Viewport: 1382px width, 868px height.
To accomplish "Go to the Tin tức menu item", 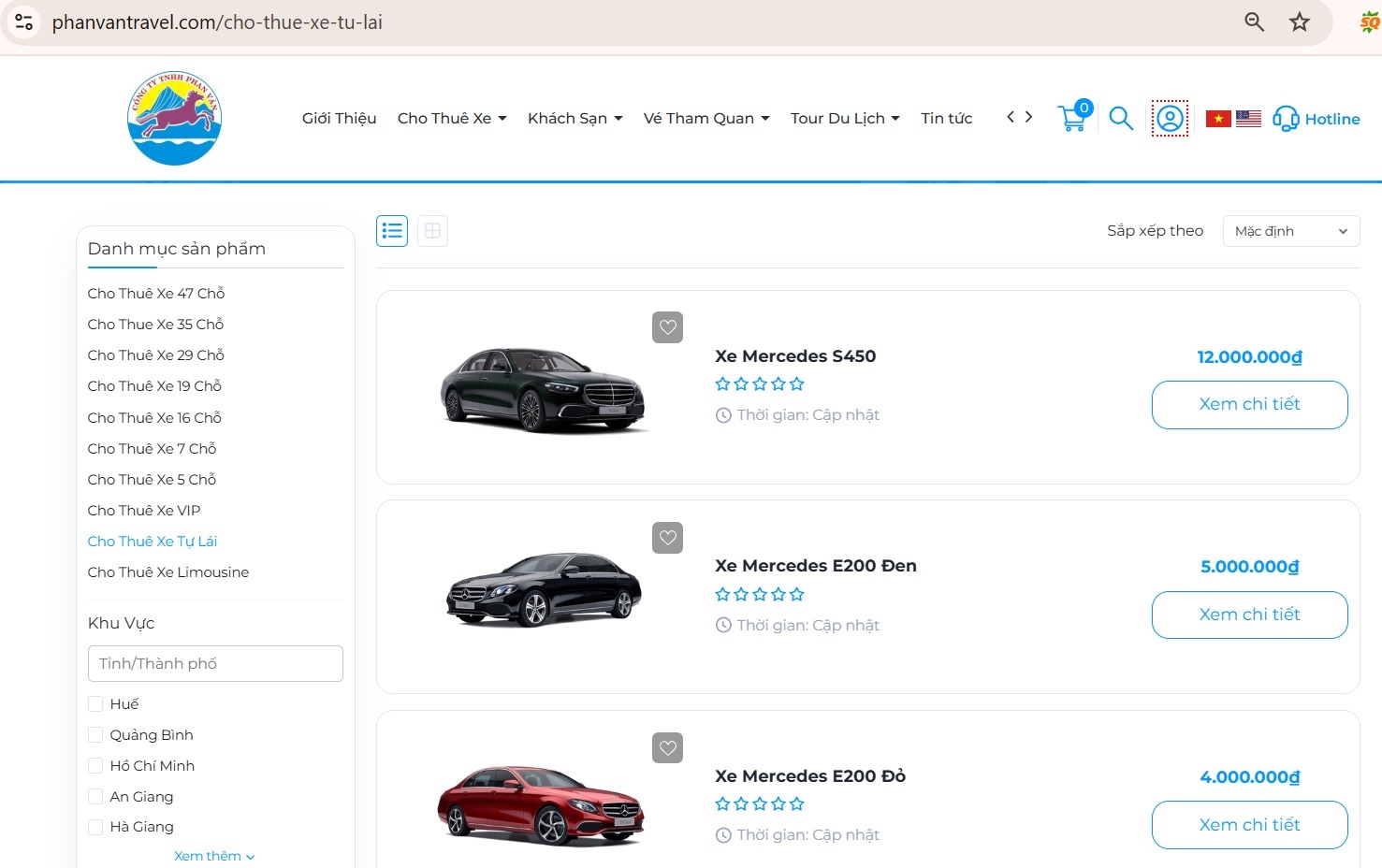I will tap(946, 119).
